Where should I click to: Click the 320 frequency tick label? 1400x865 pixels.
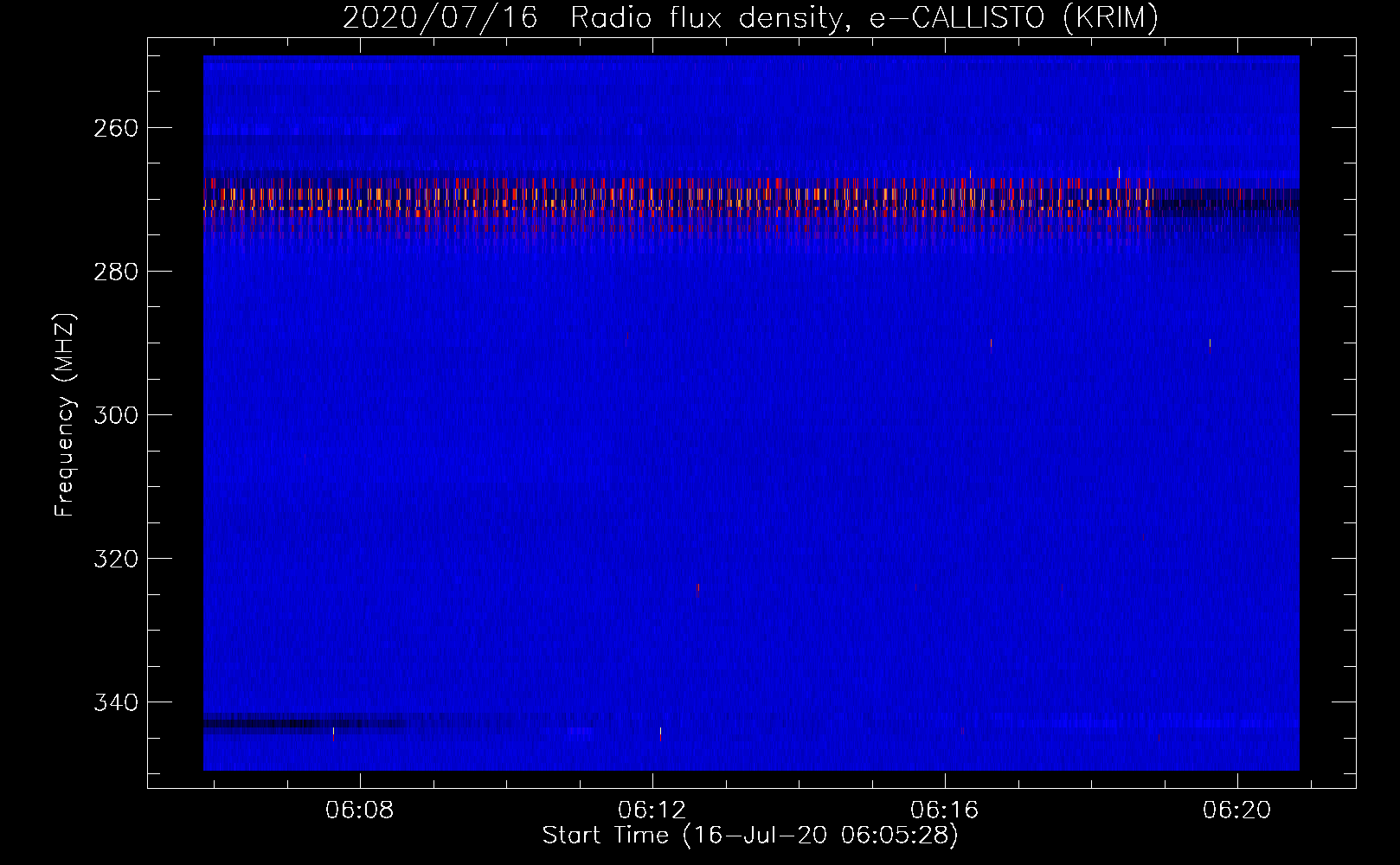[115, 559]
